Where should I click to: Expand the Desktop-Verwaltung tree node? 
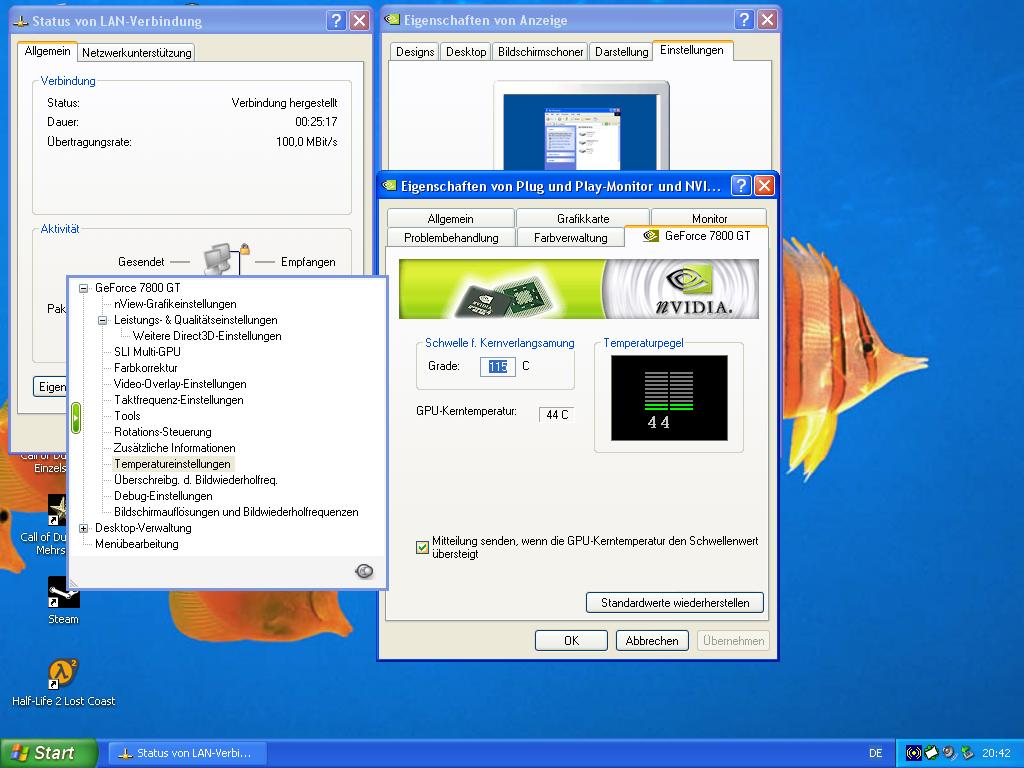(x=84, y=528)
